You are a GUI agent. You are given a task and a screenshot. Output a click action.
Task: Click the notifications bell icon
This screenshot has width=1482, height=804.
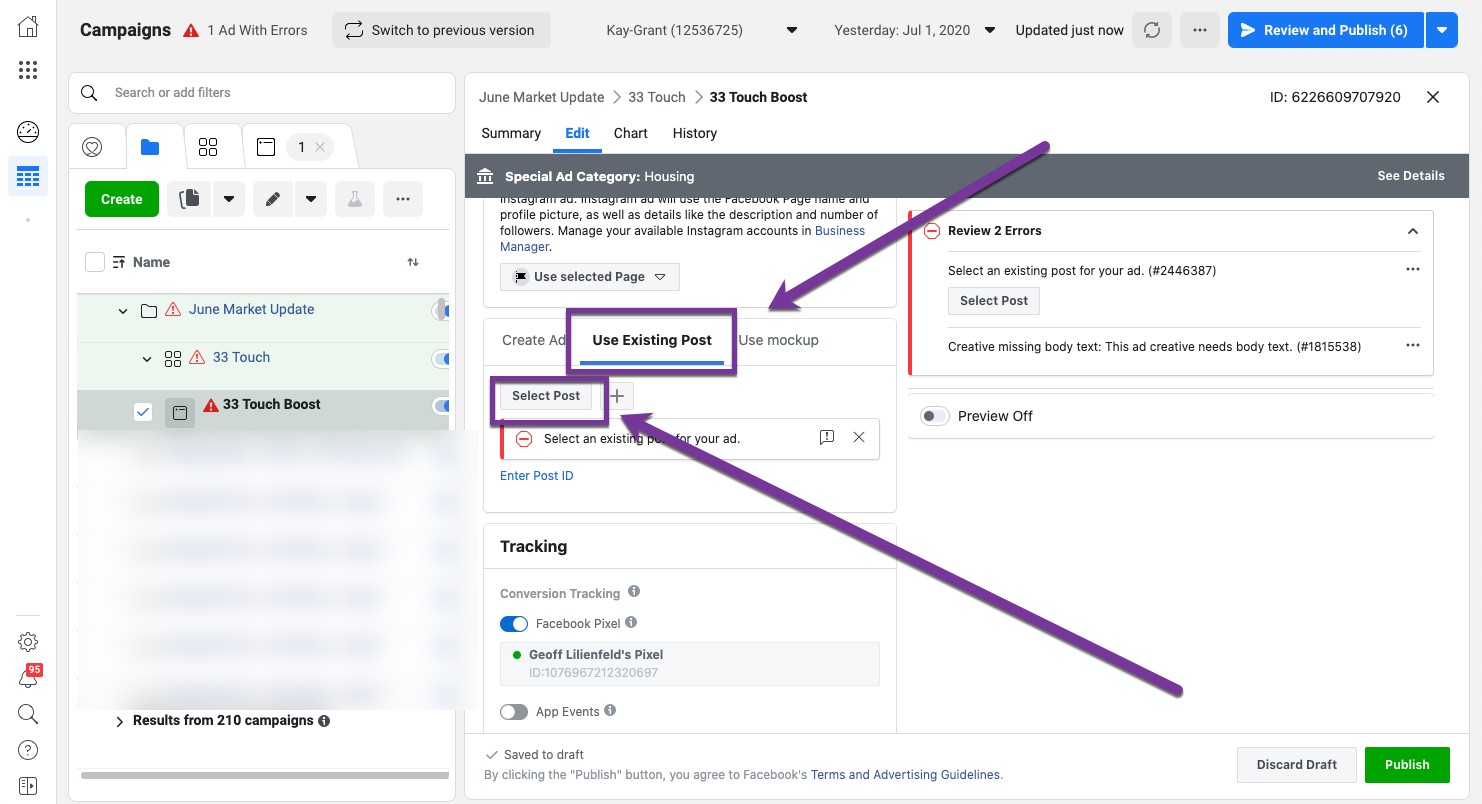[28, 679]
